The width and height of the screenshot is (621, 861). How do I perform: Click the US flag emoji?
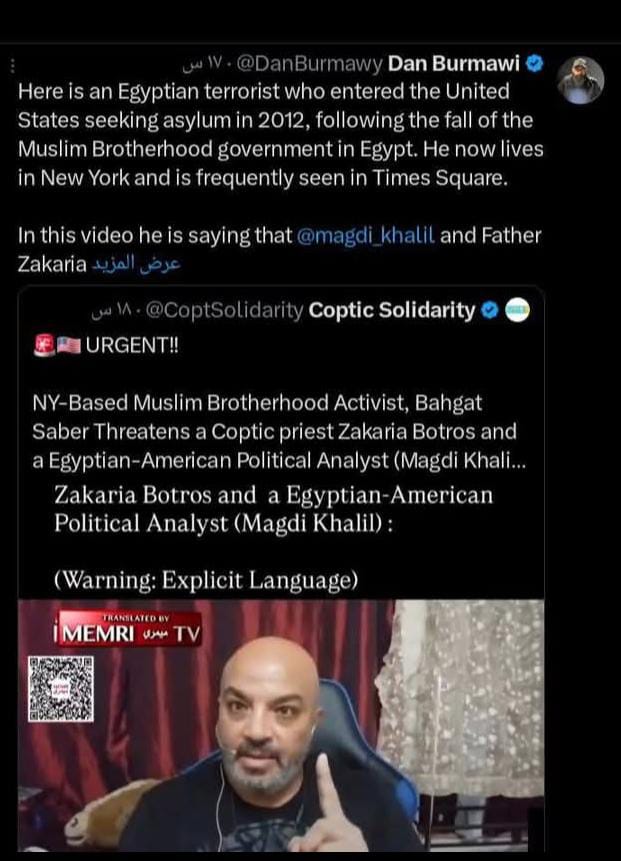[x=69, y=345]
